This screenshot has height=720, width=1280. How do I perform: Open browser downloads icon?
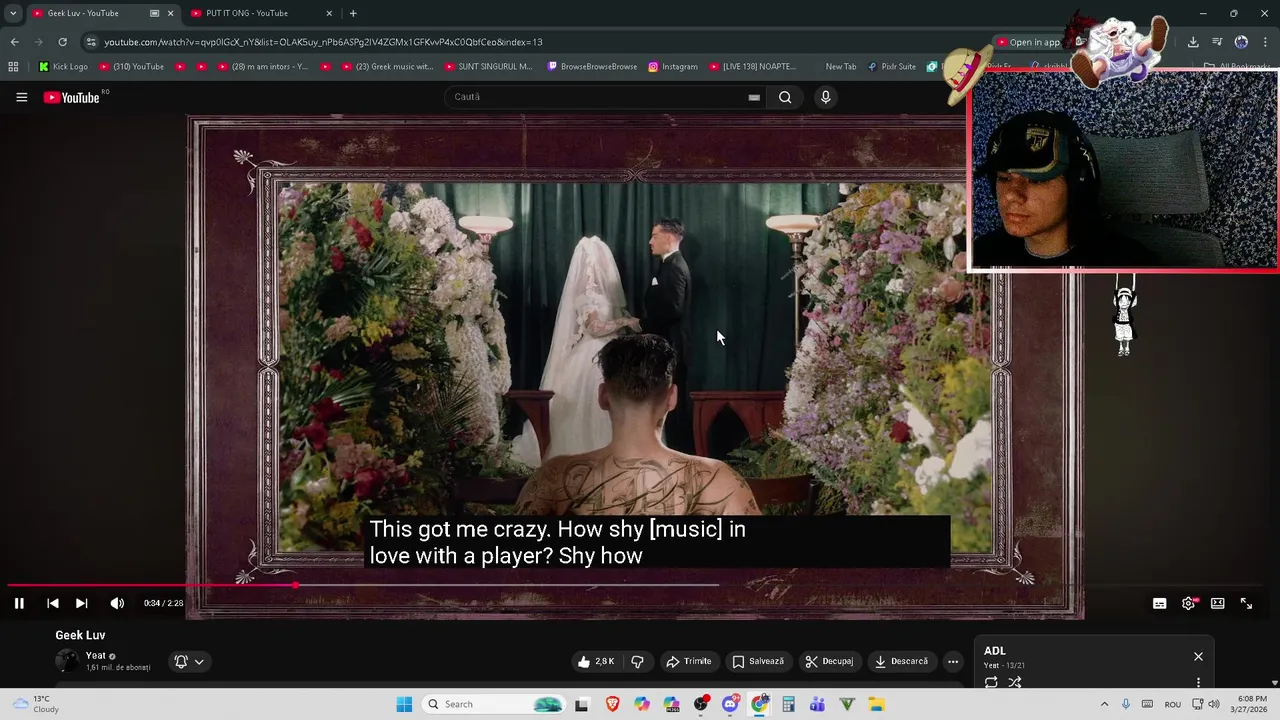tap(1193, 42)
